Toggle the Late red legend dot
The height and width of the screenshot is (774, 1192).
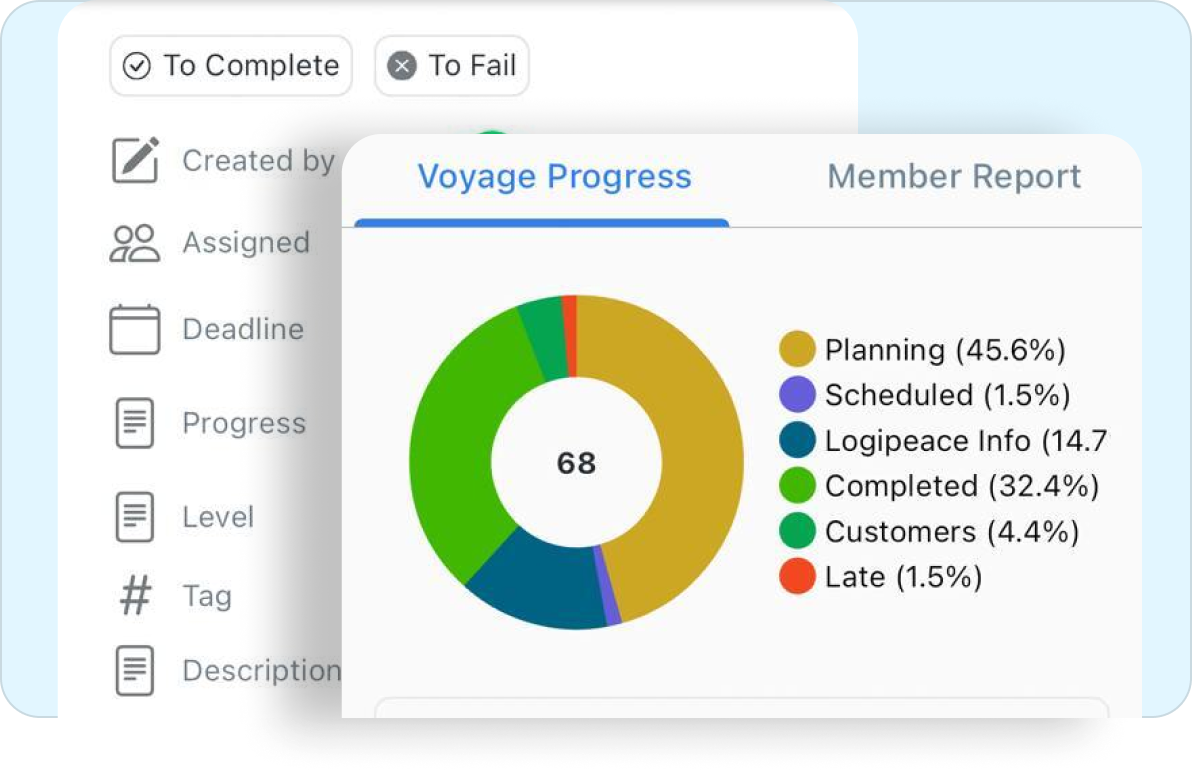pos(797,576)
